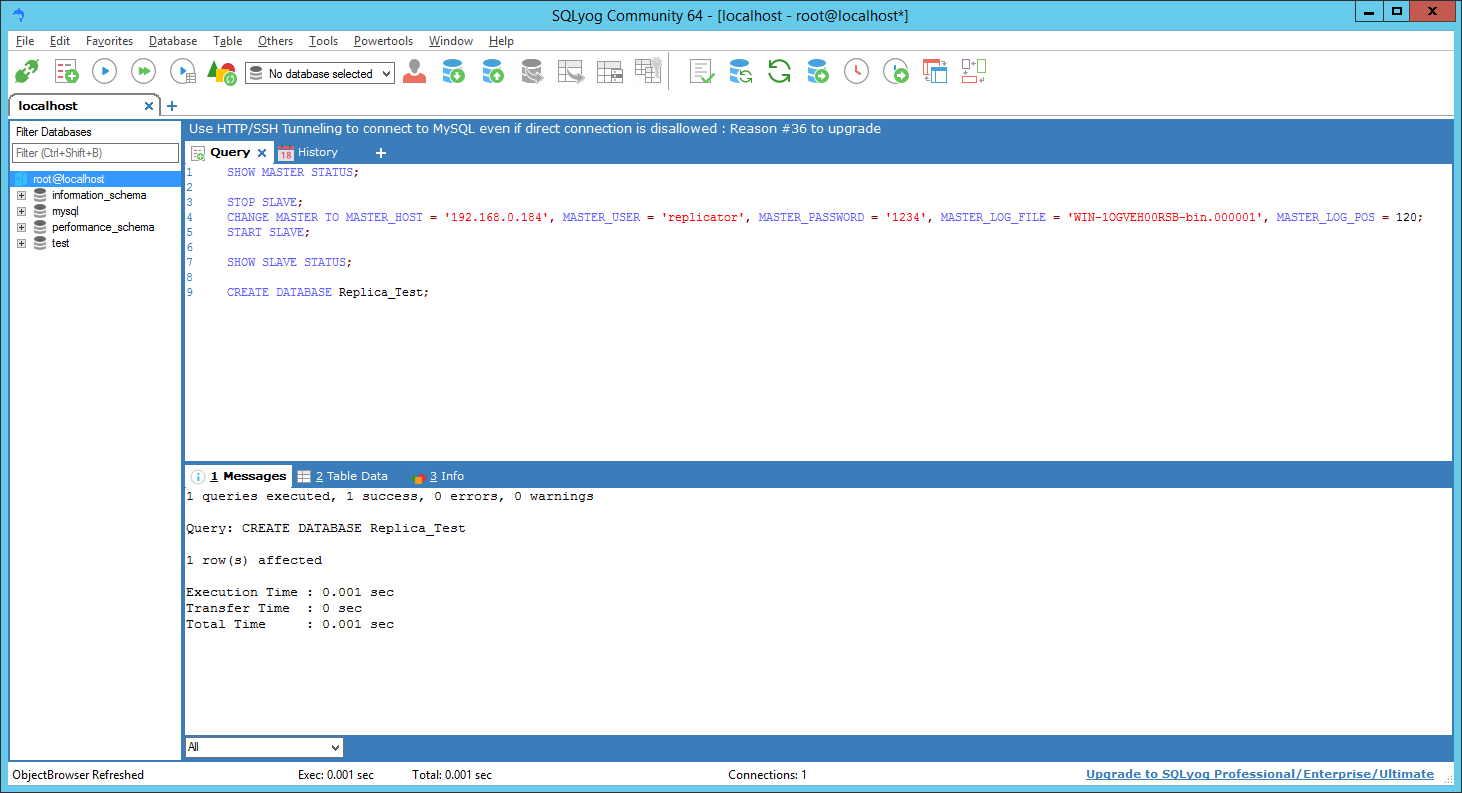Add a new query tab with plus

pos(380,153)
